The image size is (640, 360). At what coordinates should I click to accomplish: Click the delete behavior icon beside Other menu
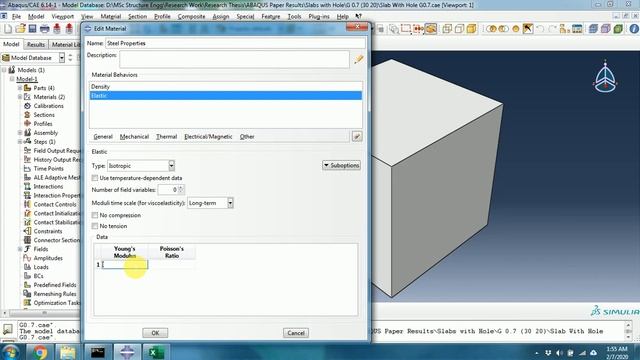(x=357, y=136)
